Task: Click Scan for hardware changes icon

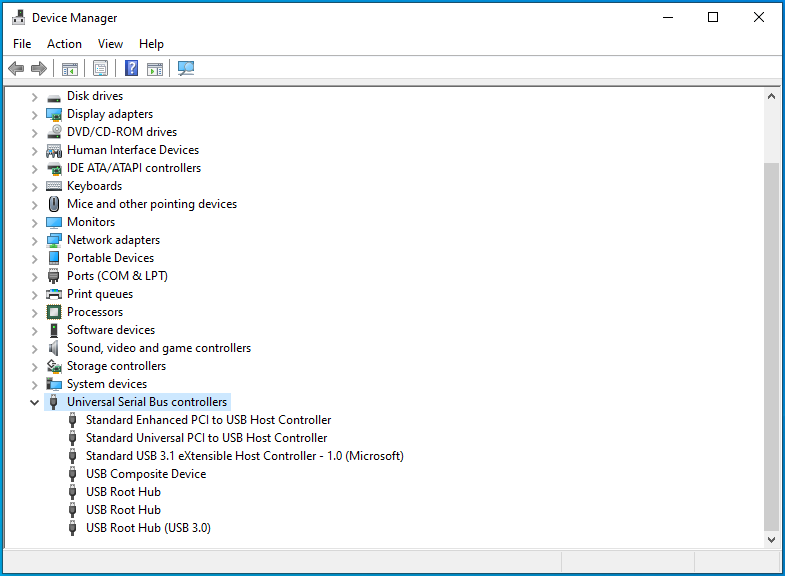Action: pyautogui.click(x=186, y=69)
